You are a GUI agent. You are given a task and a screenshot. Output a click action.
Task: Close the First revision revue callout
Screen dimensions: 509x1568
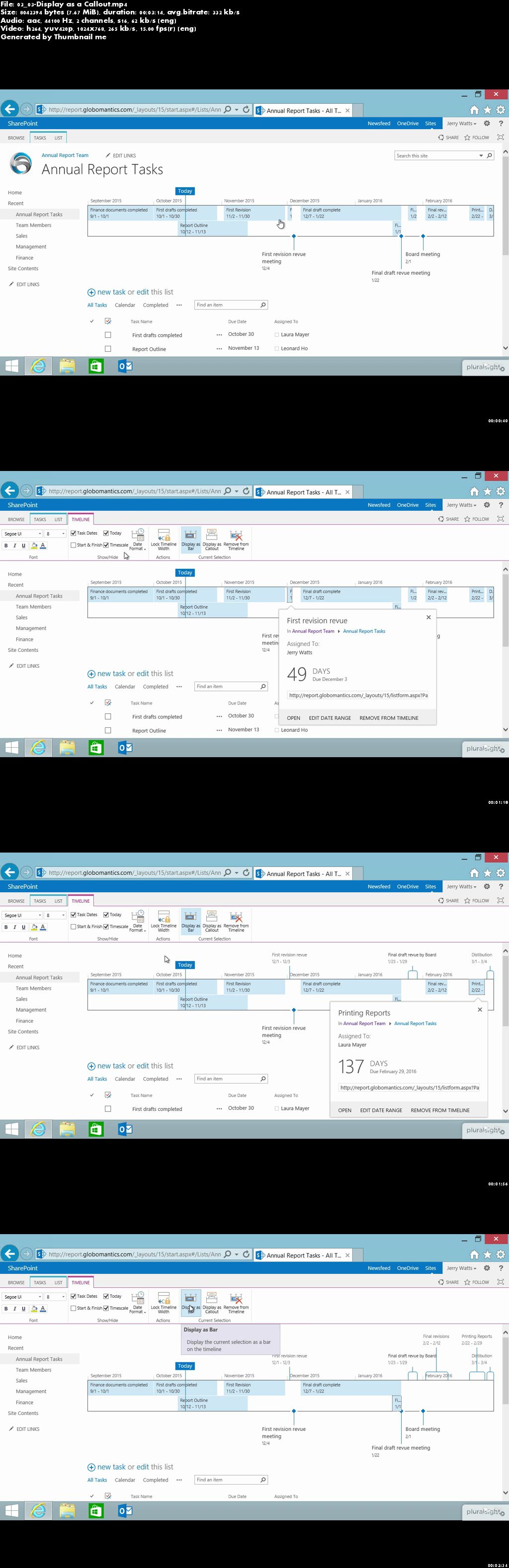click(428, 617)
